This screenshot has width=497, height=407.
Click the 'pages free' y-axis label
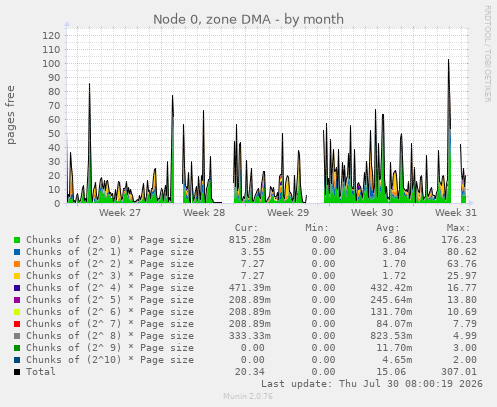click(11, 115)
